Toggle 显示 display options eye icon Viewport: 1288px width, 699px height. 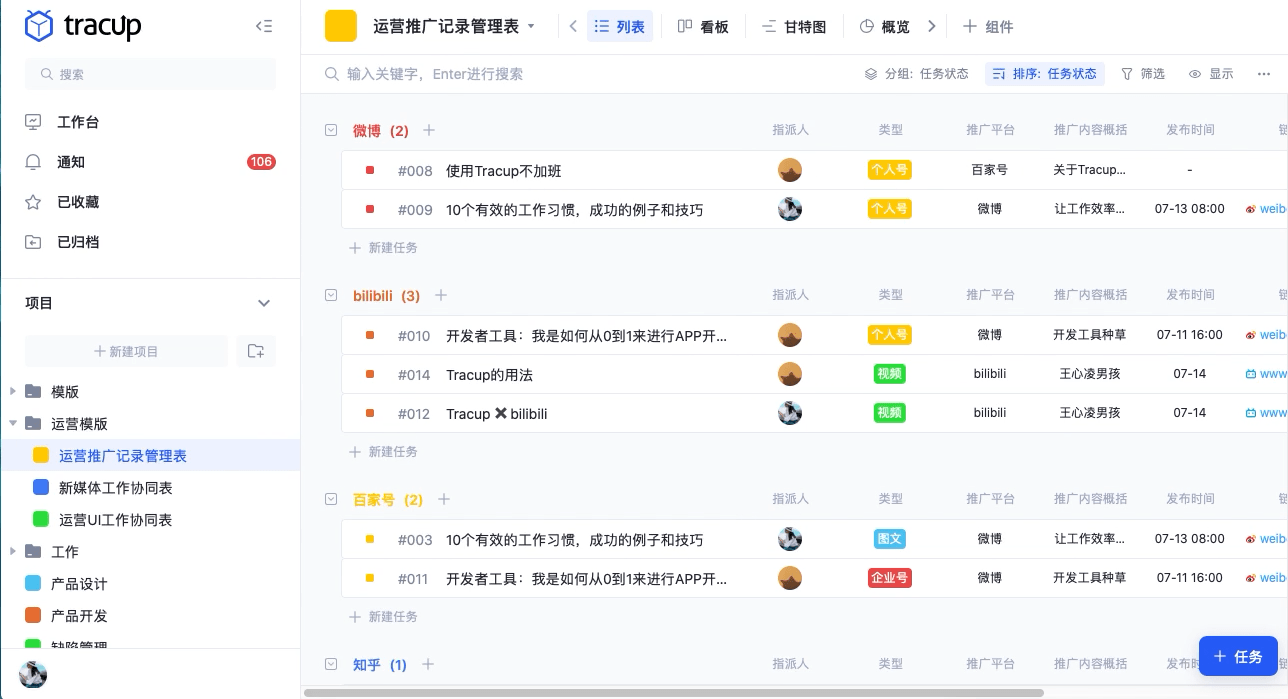(1195, 74)
